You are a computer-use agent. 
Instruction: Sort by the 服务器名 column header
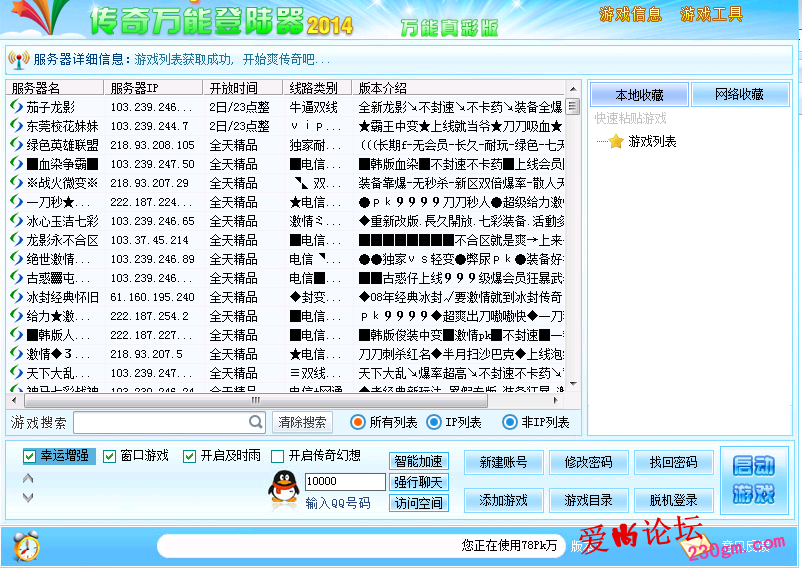point(55,88)
